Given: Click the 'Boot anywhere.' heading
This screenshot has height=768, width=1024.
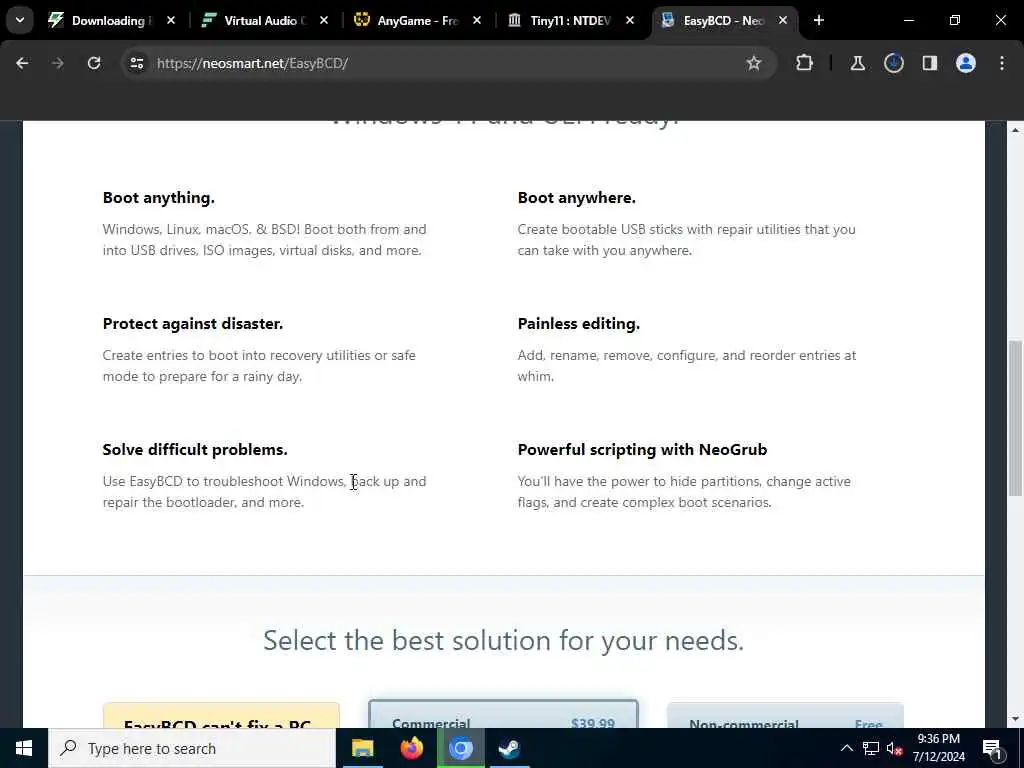Looking at the screenshot, I should pos(577,198).
